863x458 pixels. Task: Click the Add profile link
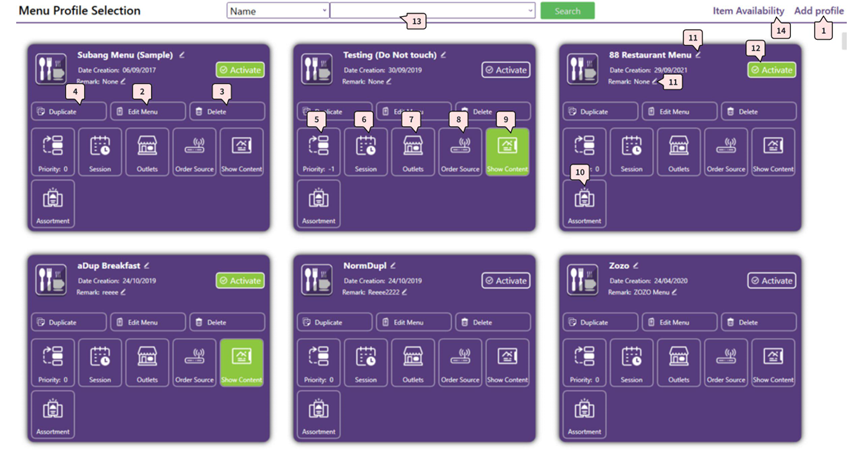[818, 11]
